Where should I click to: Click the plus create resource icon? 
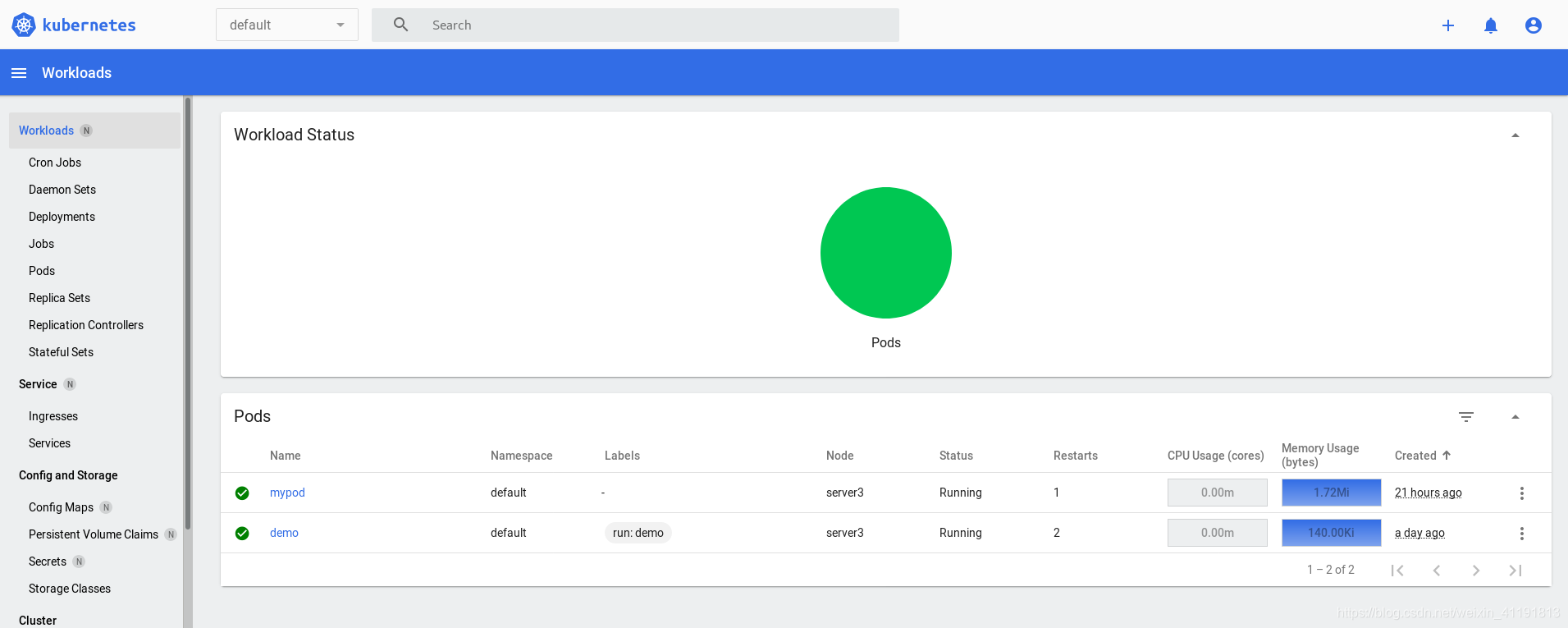pyautogui.click(x=1448, y=25)
